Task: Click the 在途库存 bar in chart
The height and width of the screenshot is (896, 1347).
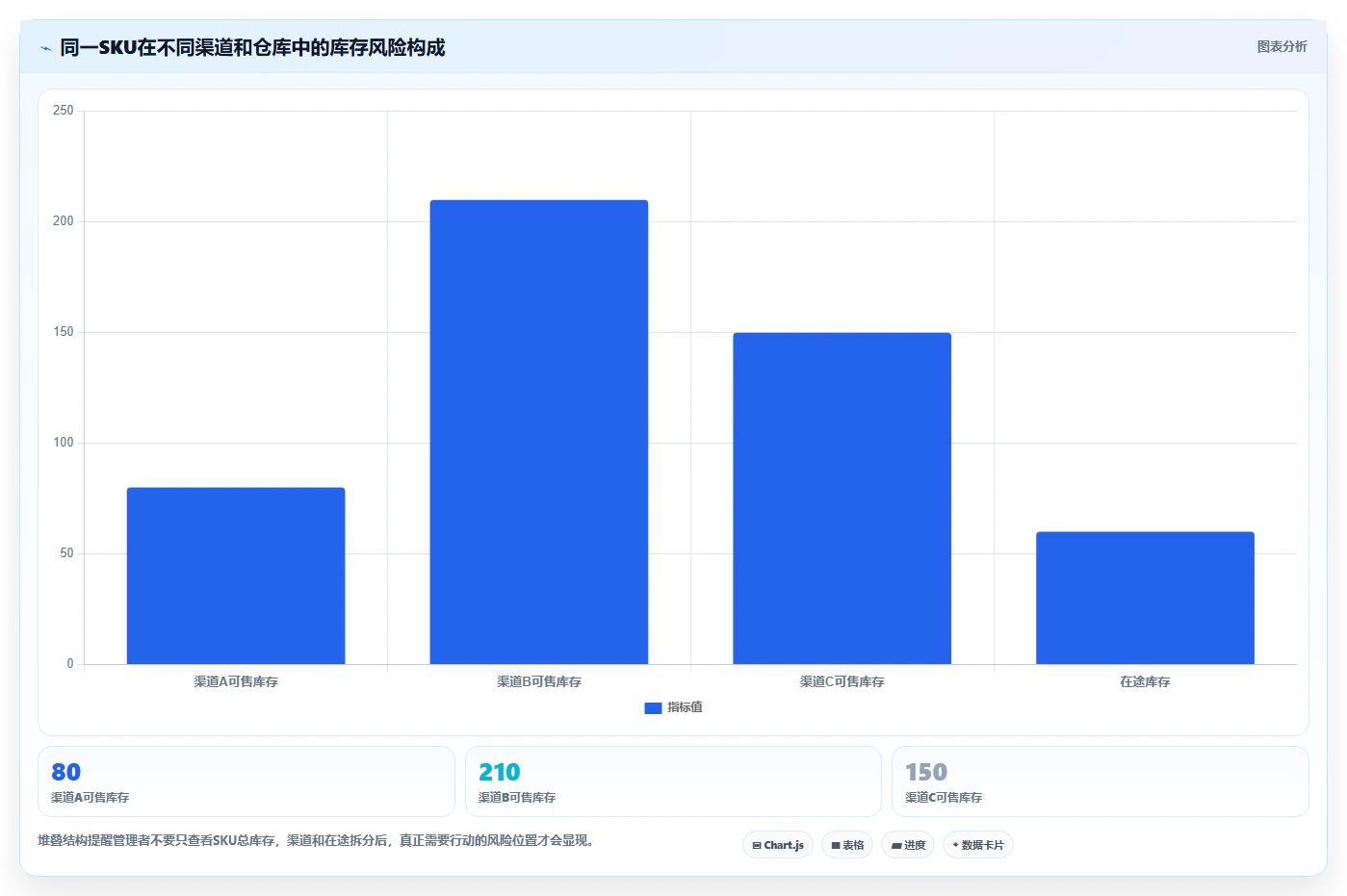Action: point(1145,598)
